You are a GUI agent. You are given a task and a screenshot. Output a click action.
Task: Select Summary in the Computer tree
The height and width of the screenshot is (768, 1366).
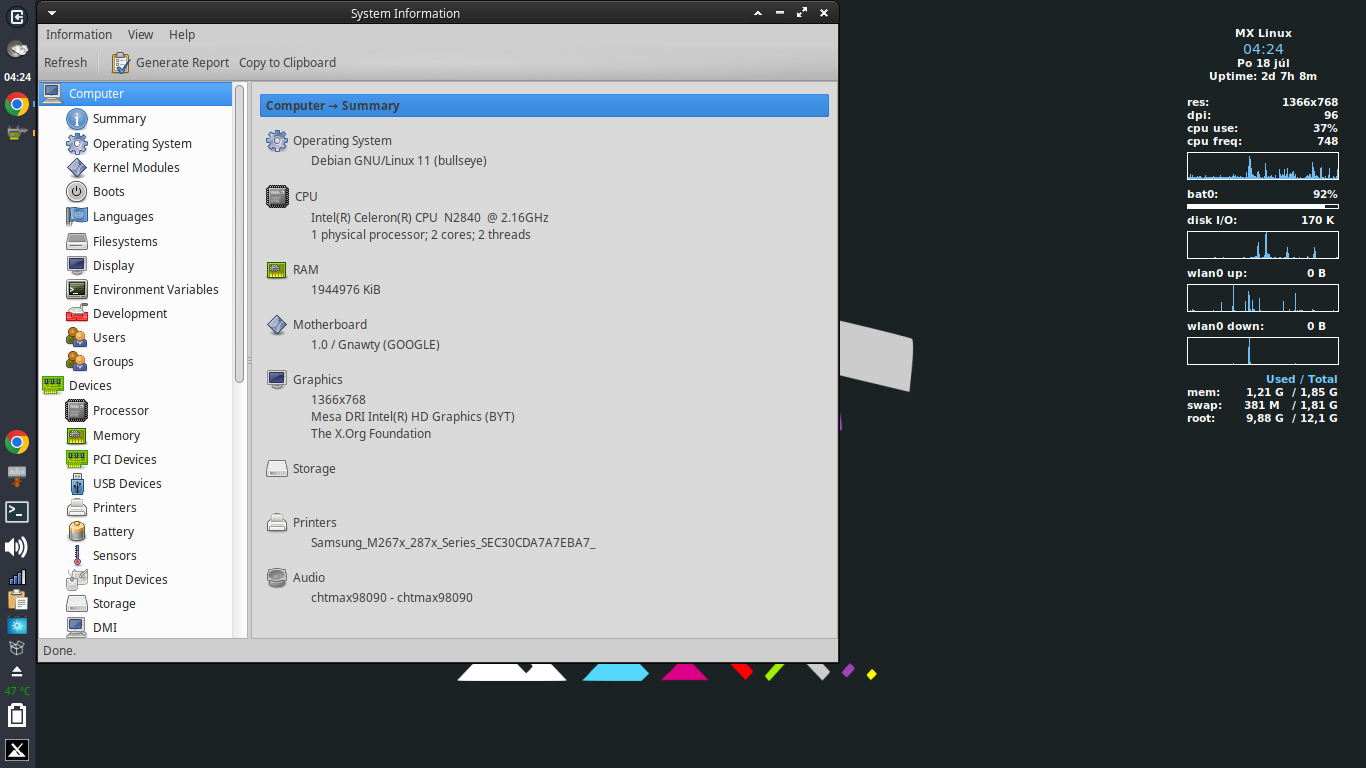coord(119,118)
